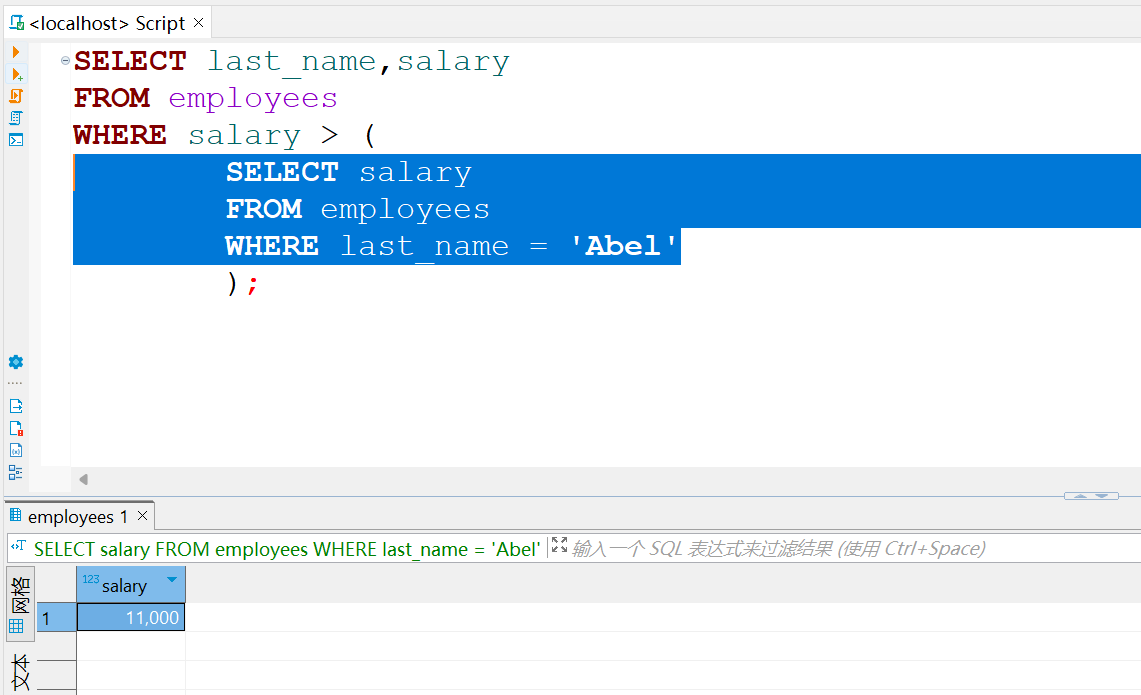The height and width of the screenshot is (695, 1141).
Task: Collapse the SELECT statement code fold
Action: (x=65, y=61)
